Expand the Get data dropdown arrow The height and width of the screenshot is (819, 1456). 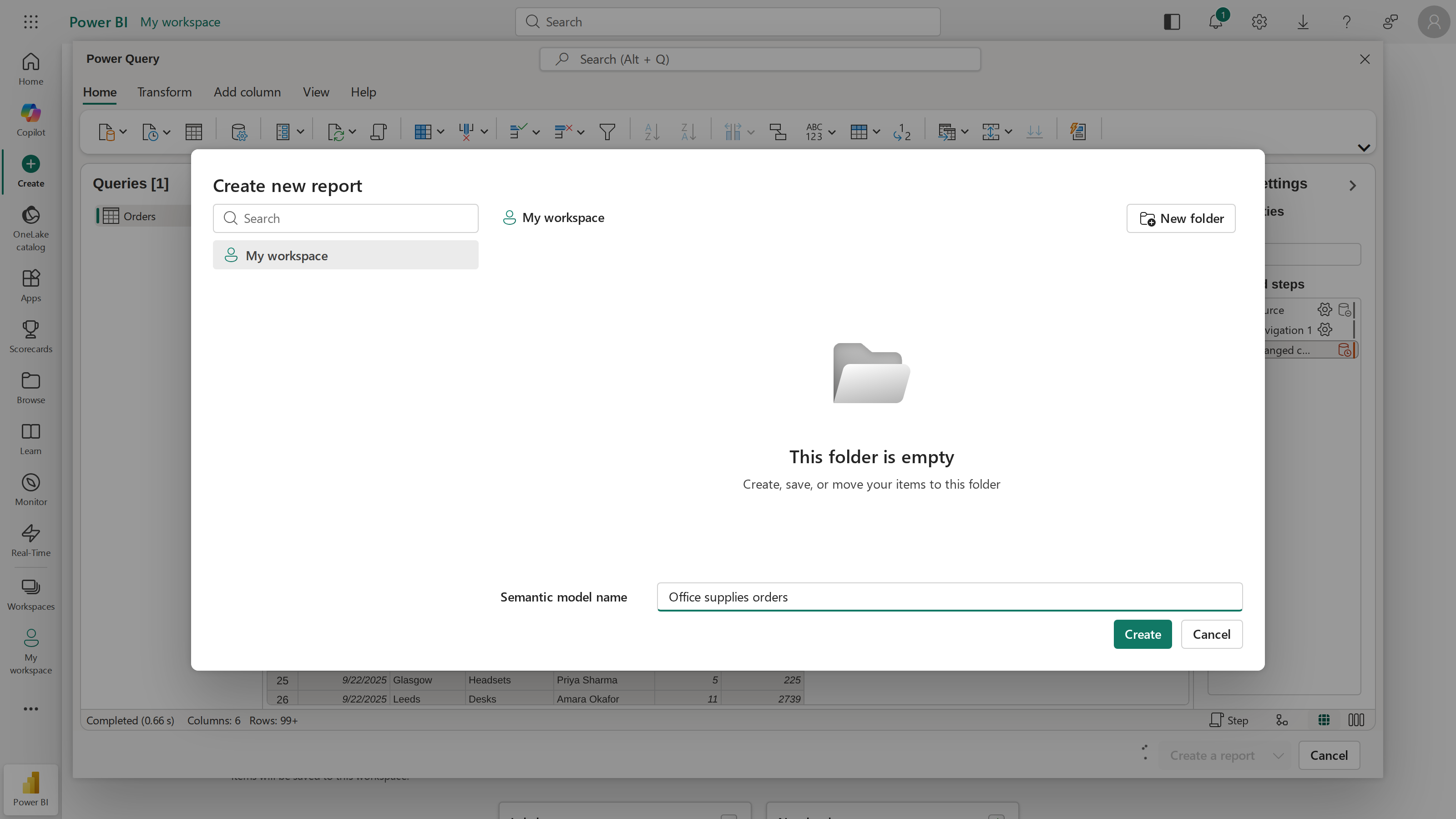[x=123, y=131]
